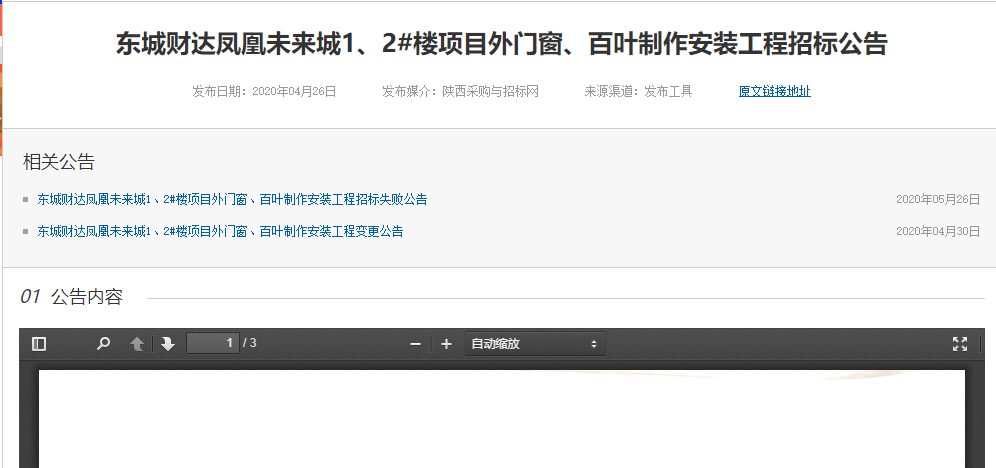Open the 招标失败公告 related announcement
The image size is (996, 468).
coord(232,199)
